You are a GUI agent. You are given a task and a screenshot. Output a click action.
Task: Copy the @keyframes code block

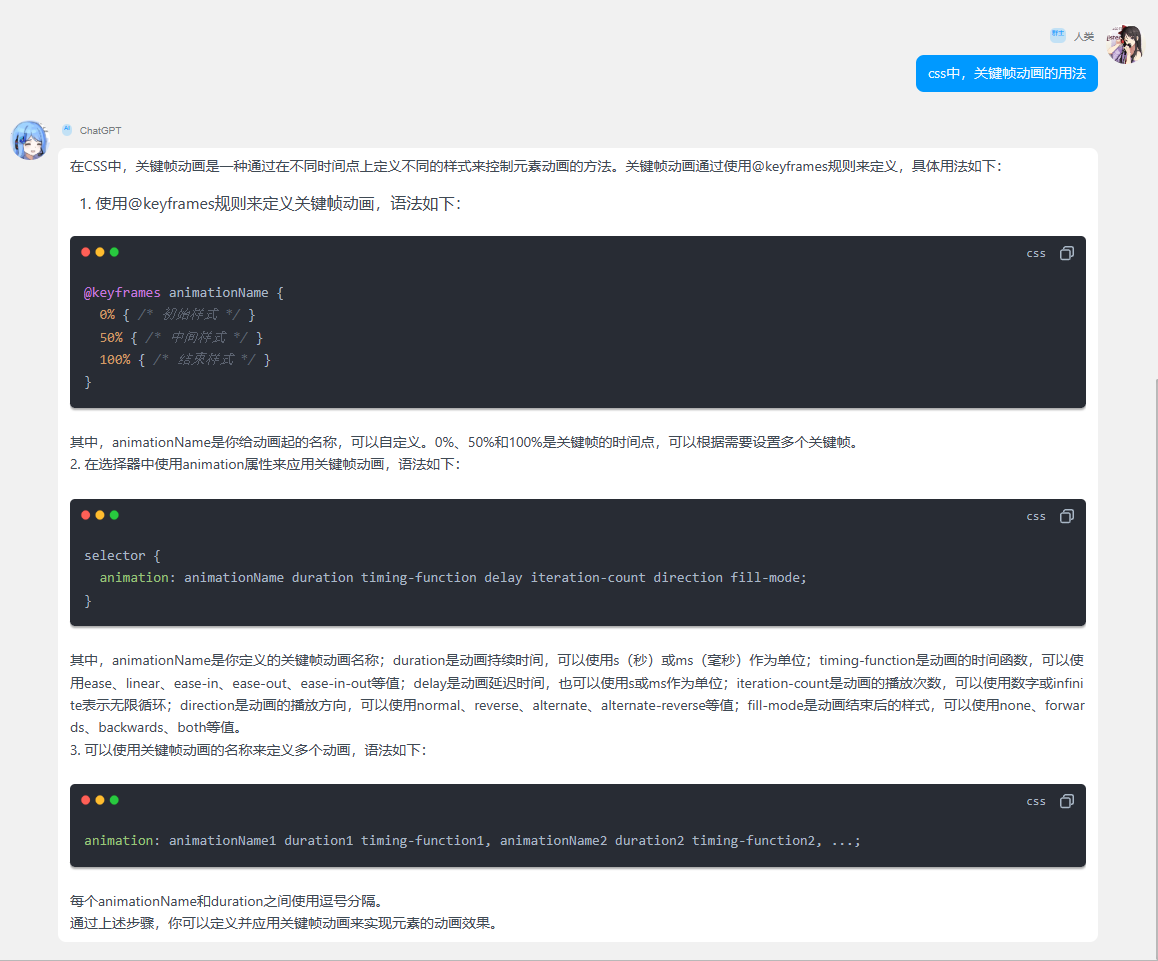(x=1066, y=253)
